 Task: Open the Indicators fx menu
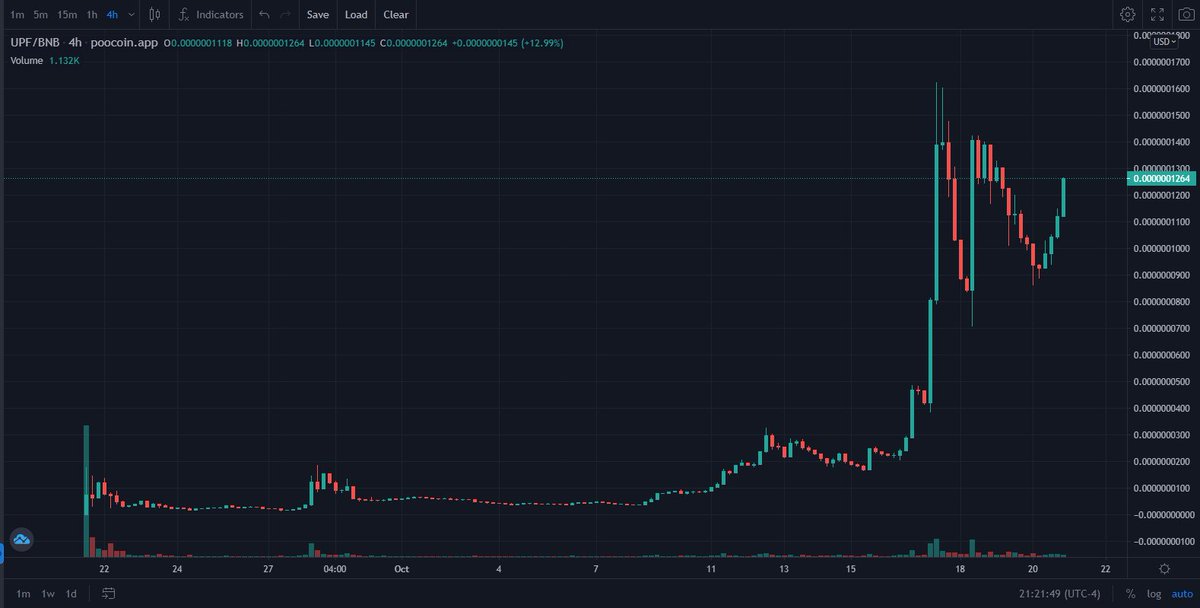211,15
